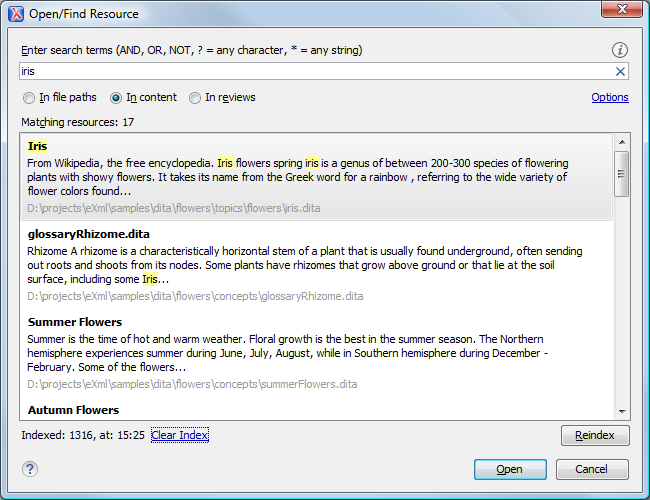Select the "In content" radio button
Image resolution: width=650 pixels, height=500 pixels.
116,98
